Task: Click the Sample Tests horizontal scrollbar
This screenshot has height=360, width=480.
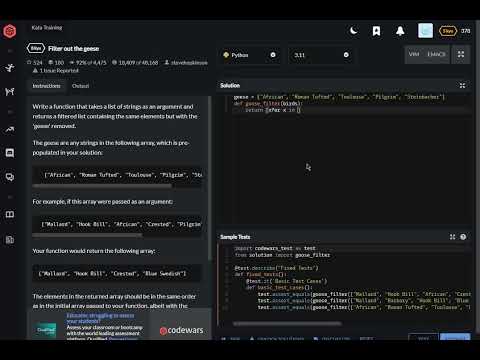Action: [x=287, y=324]
